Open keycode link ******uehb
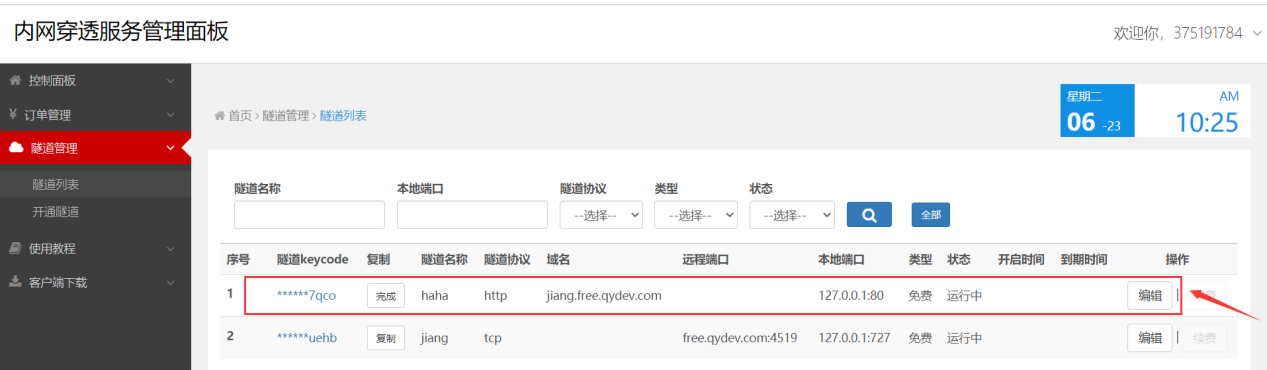This screenshot has height=370, width=1267. coord(307,338)
